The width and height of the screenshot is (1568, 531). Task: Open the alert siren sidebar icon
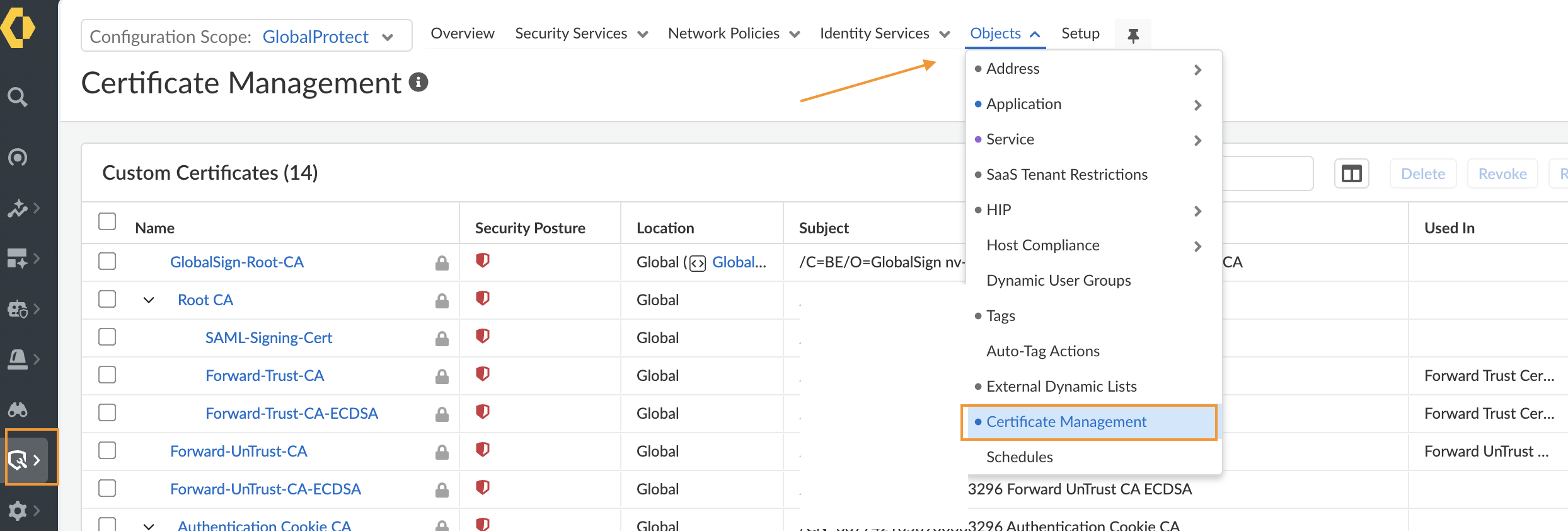coord(18,359)
